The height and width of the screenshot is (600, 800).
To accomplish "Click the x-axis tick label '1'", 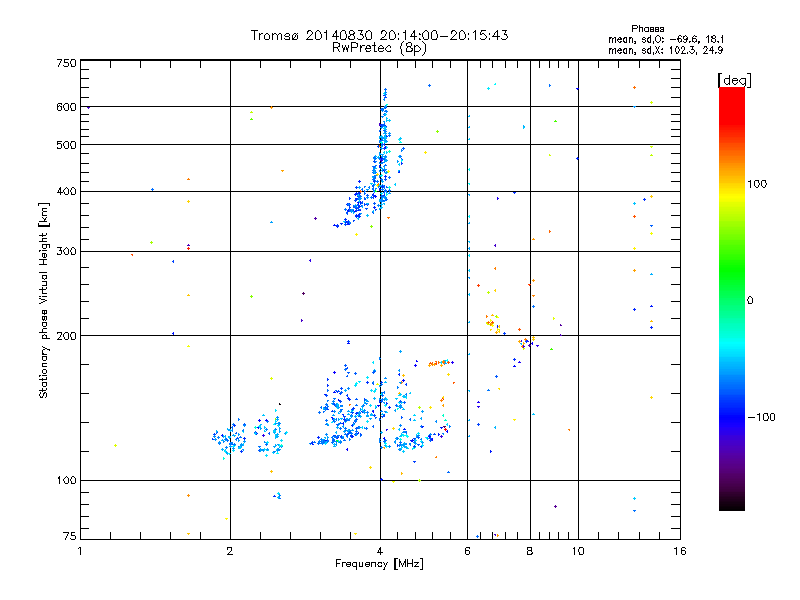I will point(80,551).
